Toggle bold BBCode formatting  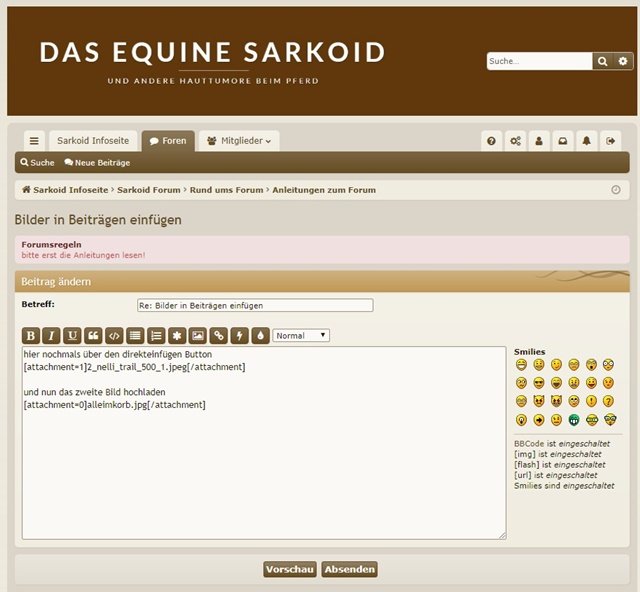pos(31,336)
